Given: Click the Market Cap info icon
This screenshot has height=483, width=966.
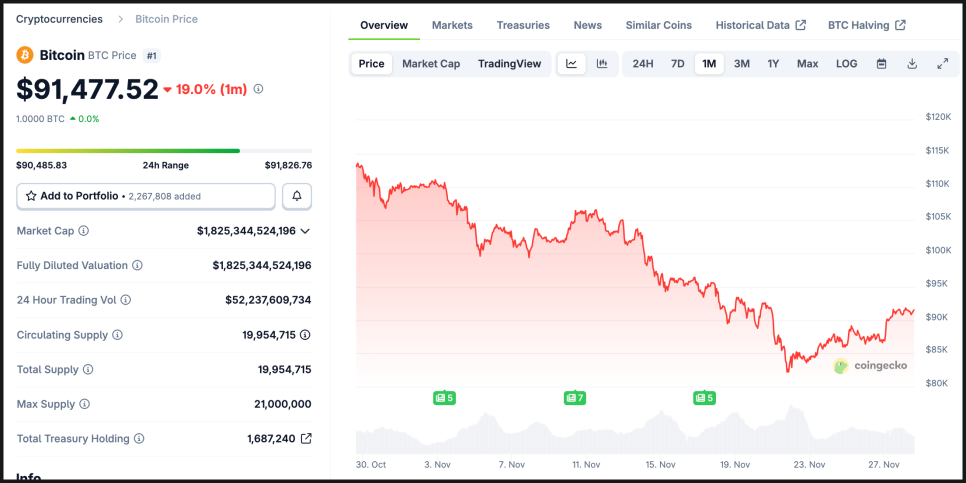Looking at the screenshot, I should pyautogui.click(x=84, y=231).
